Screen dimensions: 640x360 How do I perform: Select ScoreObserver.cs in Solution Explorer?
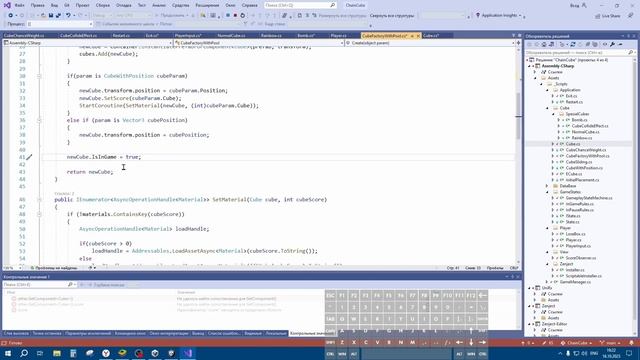click(580, 258)
